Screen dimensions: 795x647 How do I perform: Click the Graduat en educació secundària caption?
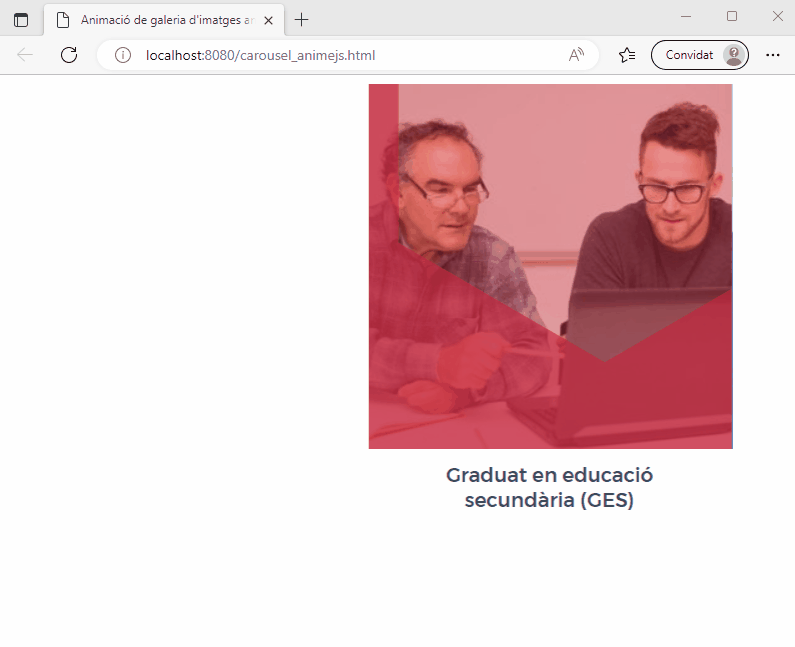550,487
